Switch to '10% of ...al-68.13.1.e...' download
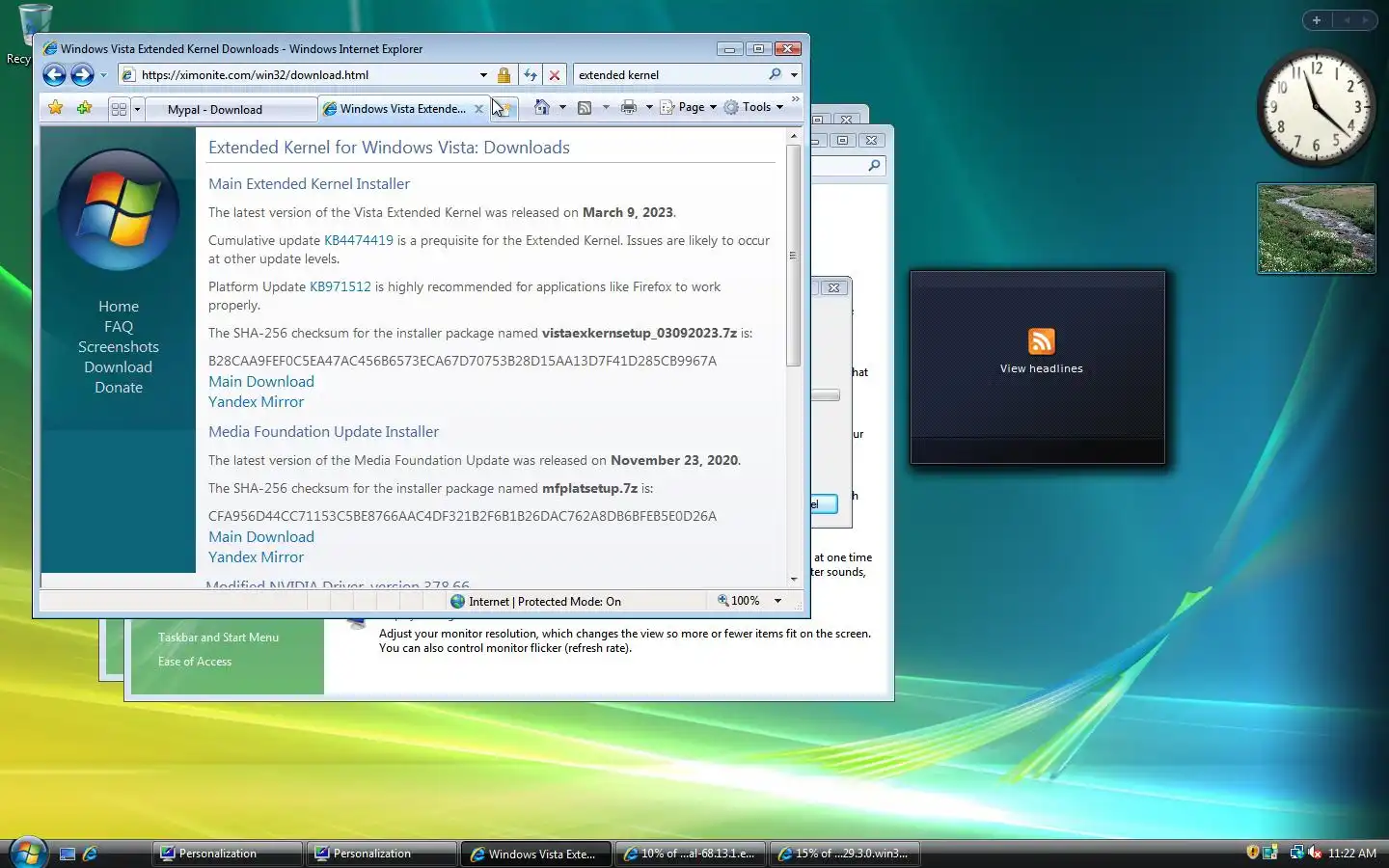Screen dimensions: 1389x868 (690, 854)
